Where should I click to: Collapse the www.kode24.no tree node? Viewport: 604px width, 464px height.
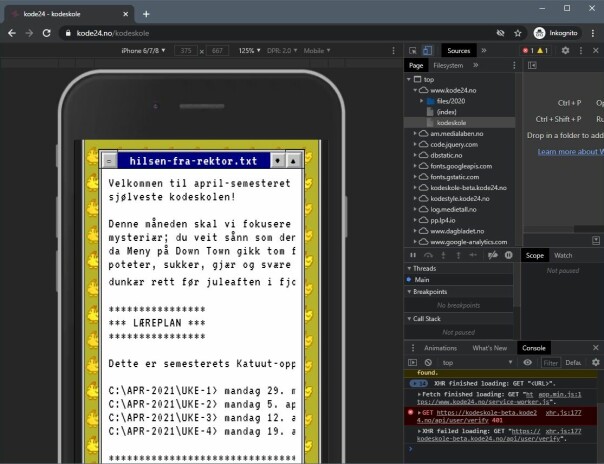[x=415, y=90]
